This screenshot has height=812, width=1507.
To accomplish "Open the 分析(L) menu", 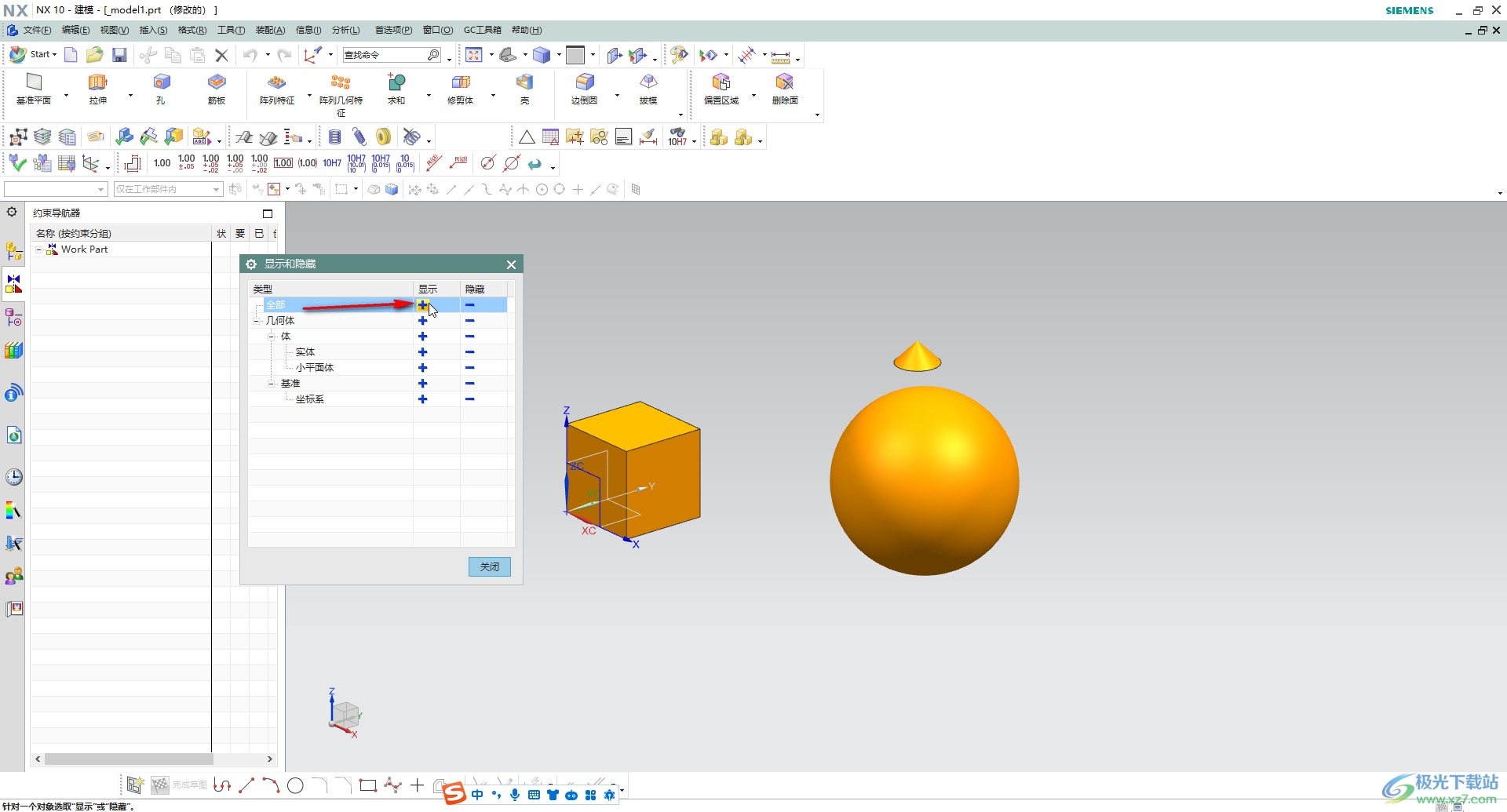I will point(345,30).
